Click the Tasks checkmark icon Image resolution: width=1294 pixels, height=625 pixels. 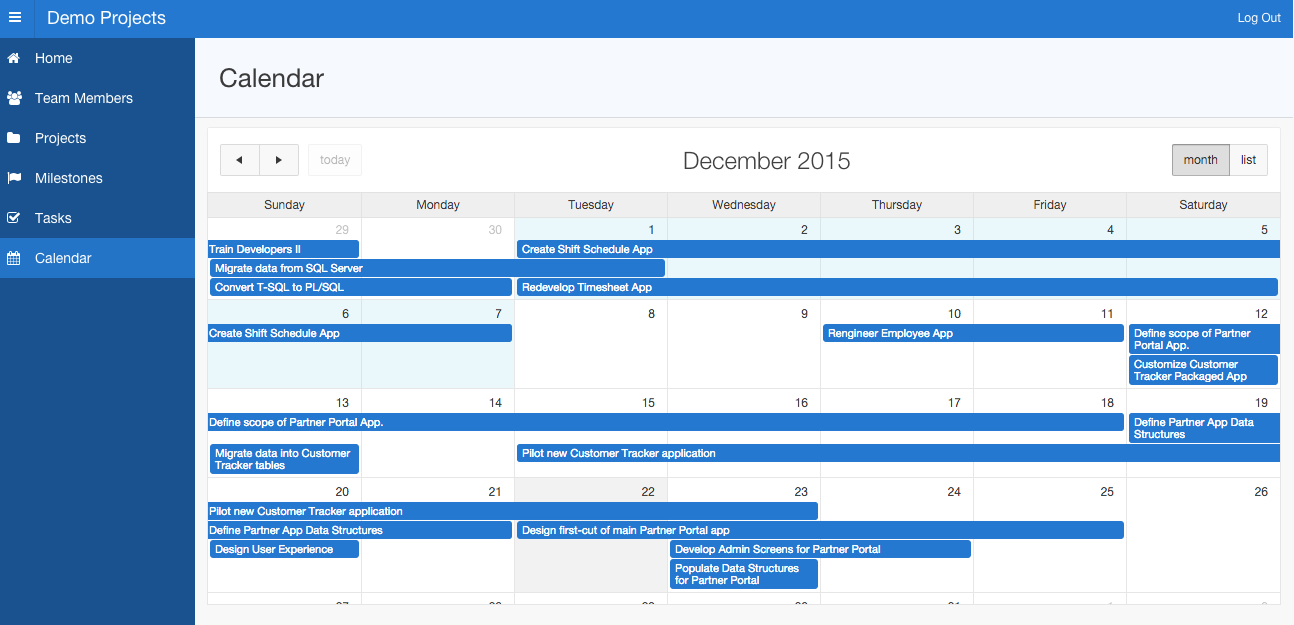pyautogui.click(x=13, y=218)
